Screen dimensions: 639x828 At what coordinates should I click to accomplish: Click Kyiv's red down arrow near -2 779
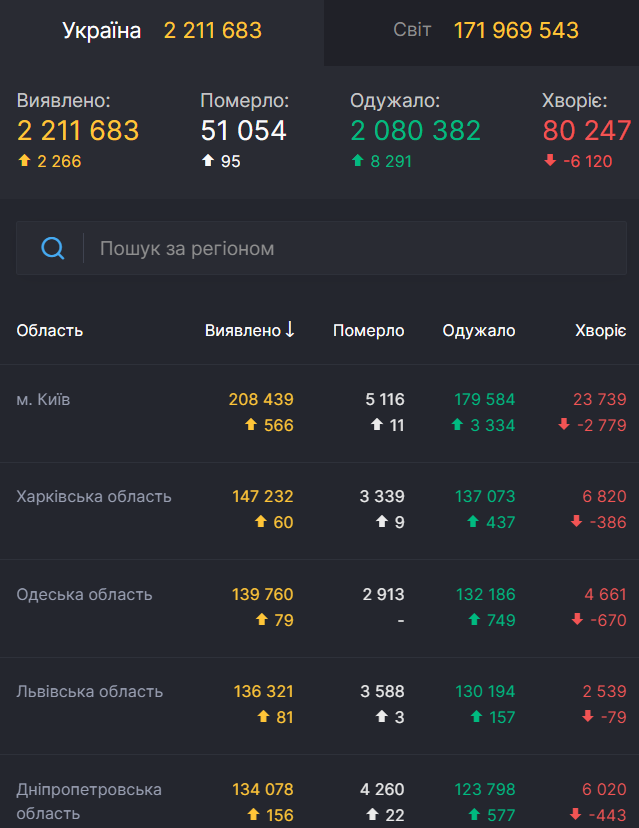[x=564, y=425]
